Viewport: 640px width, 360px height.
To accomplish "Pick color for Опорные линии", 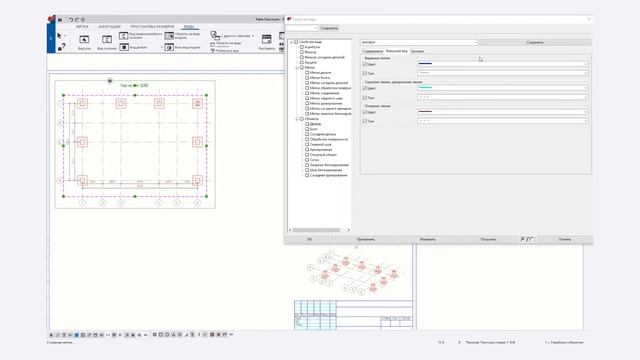I will tap(502, 111).
